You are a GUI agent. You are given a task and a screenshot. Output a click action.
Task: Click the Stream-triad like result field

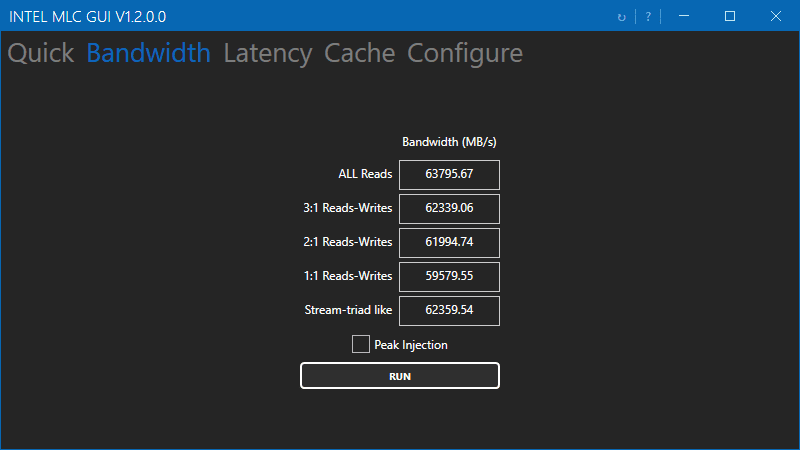pos(449,311)
